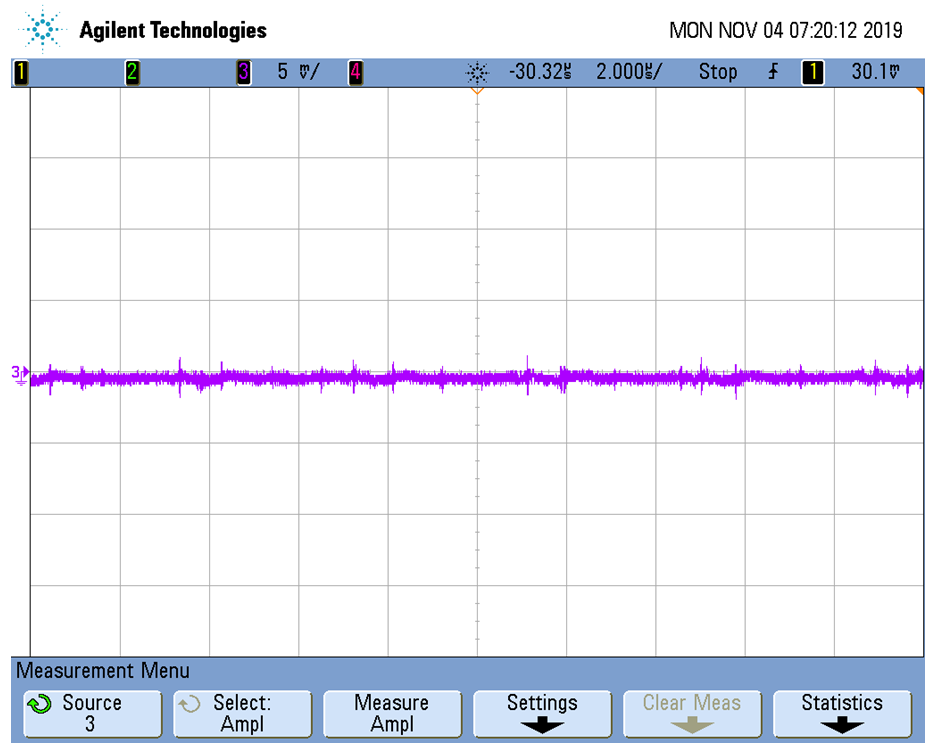Cycle the Select: Ampl measurement option
The width and height of the screenshot is (948, 756).
pyautogui.click(x=242, y=713)
